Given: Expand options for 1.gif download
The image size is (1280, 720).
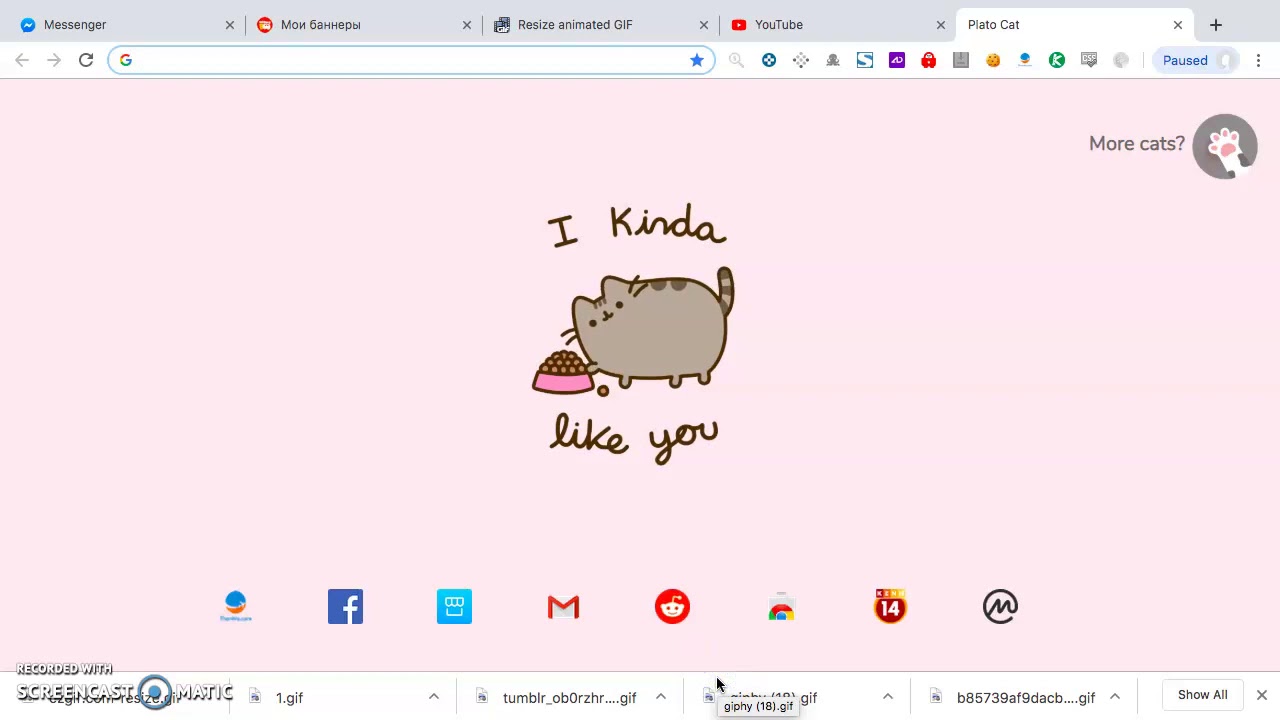Looking at the screenshot, I should pos(434,697).
